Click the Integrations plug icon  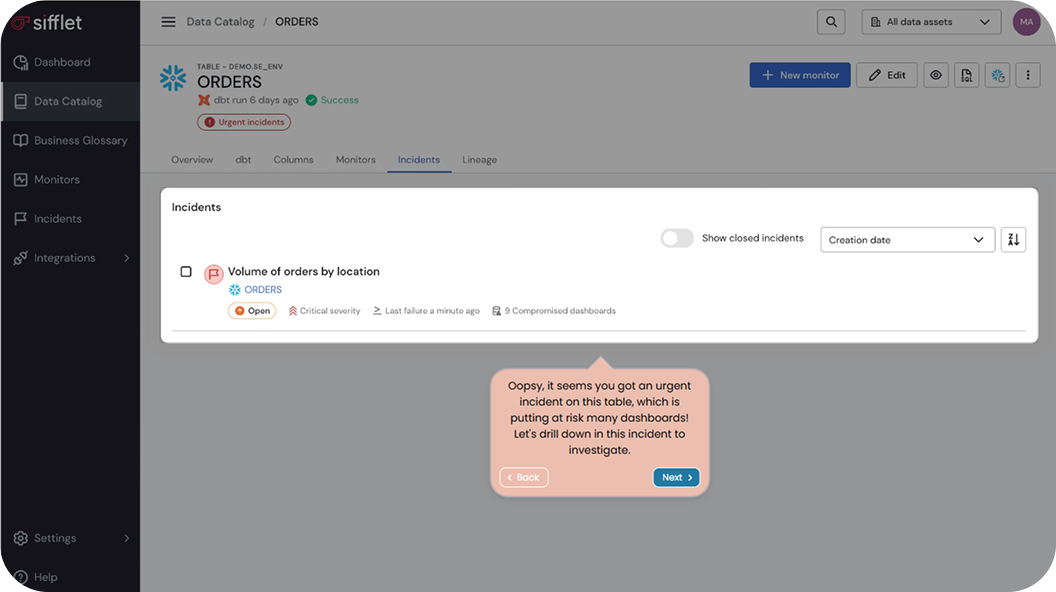[x=21, y=258]
